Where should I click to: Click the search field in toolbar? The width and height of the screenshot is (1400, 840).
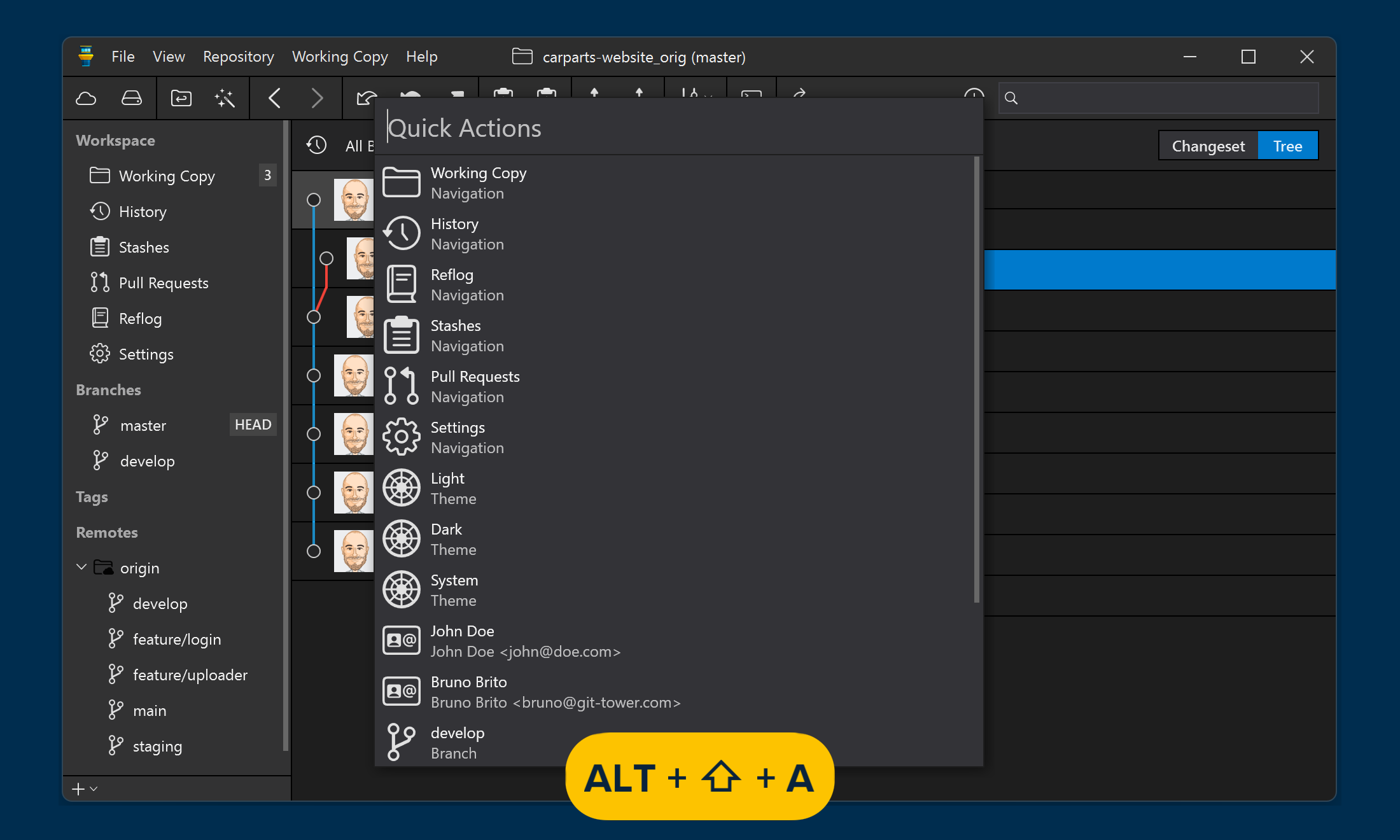[x=1158, y=98]
